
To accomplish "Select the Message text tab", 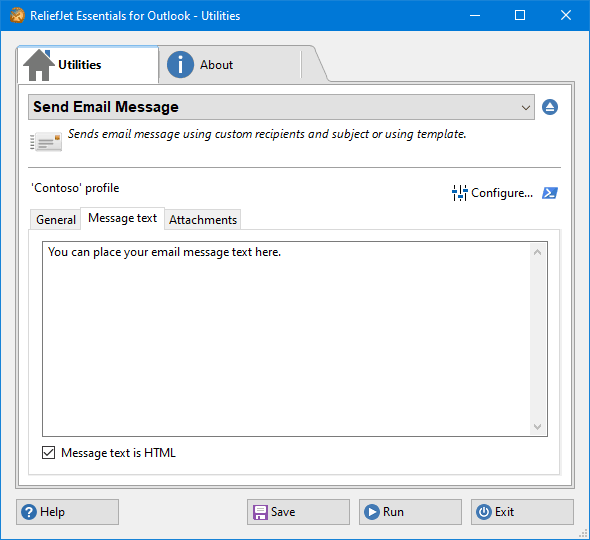I will tap(122, 218).
